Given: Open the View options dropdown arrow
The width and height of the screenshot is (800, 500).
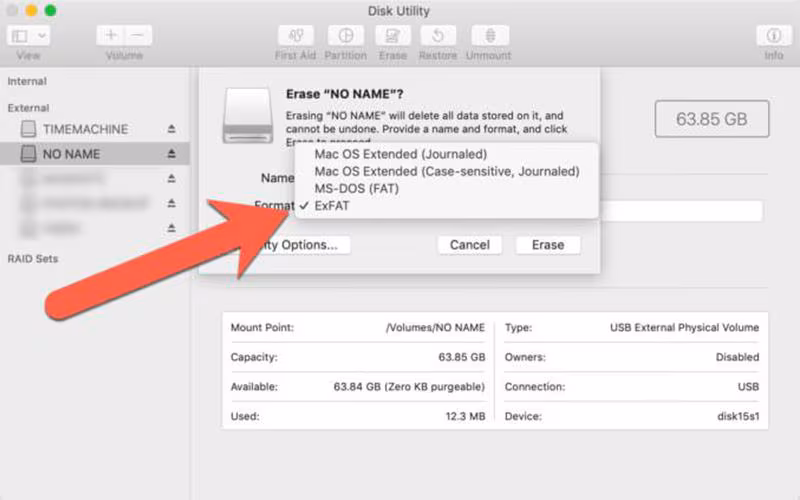Looking at the screenshot, I should 42,36.
